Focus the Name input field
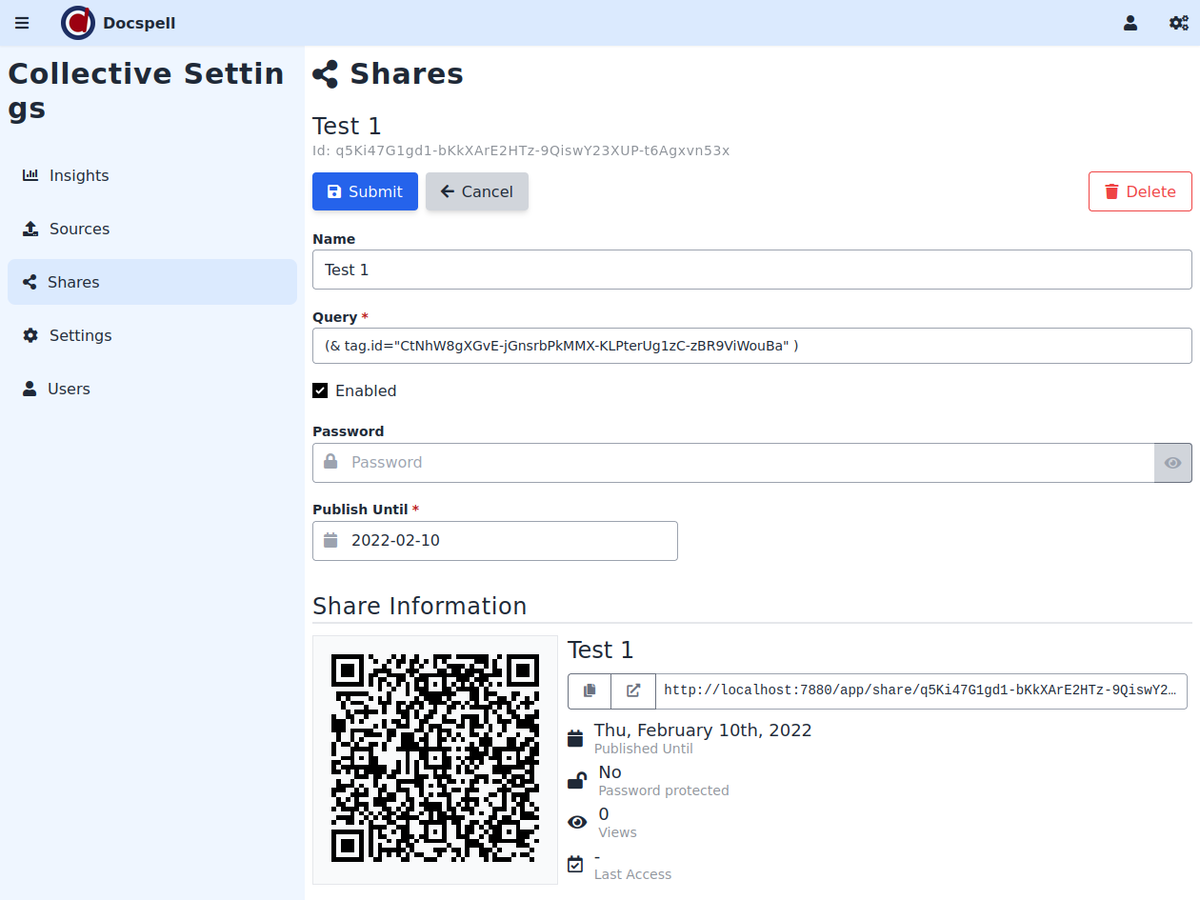The image size is (1200, 900). point(751,270)
